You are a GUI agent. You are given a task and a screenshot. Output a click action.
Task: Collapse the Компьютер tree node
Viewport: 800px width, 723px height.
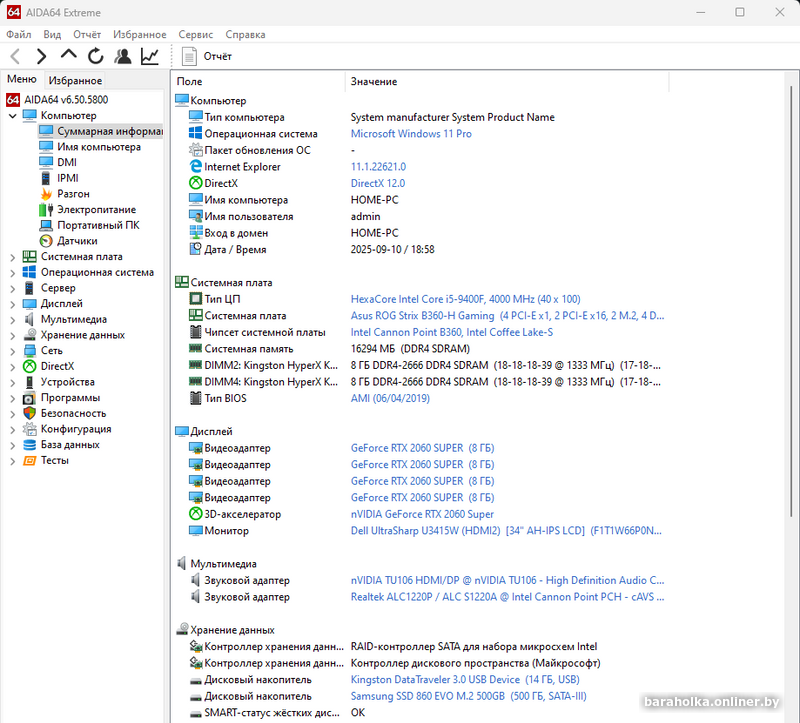[13, 116]
